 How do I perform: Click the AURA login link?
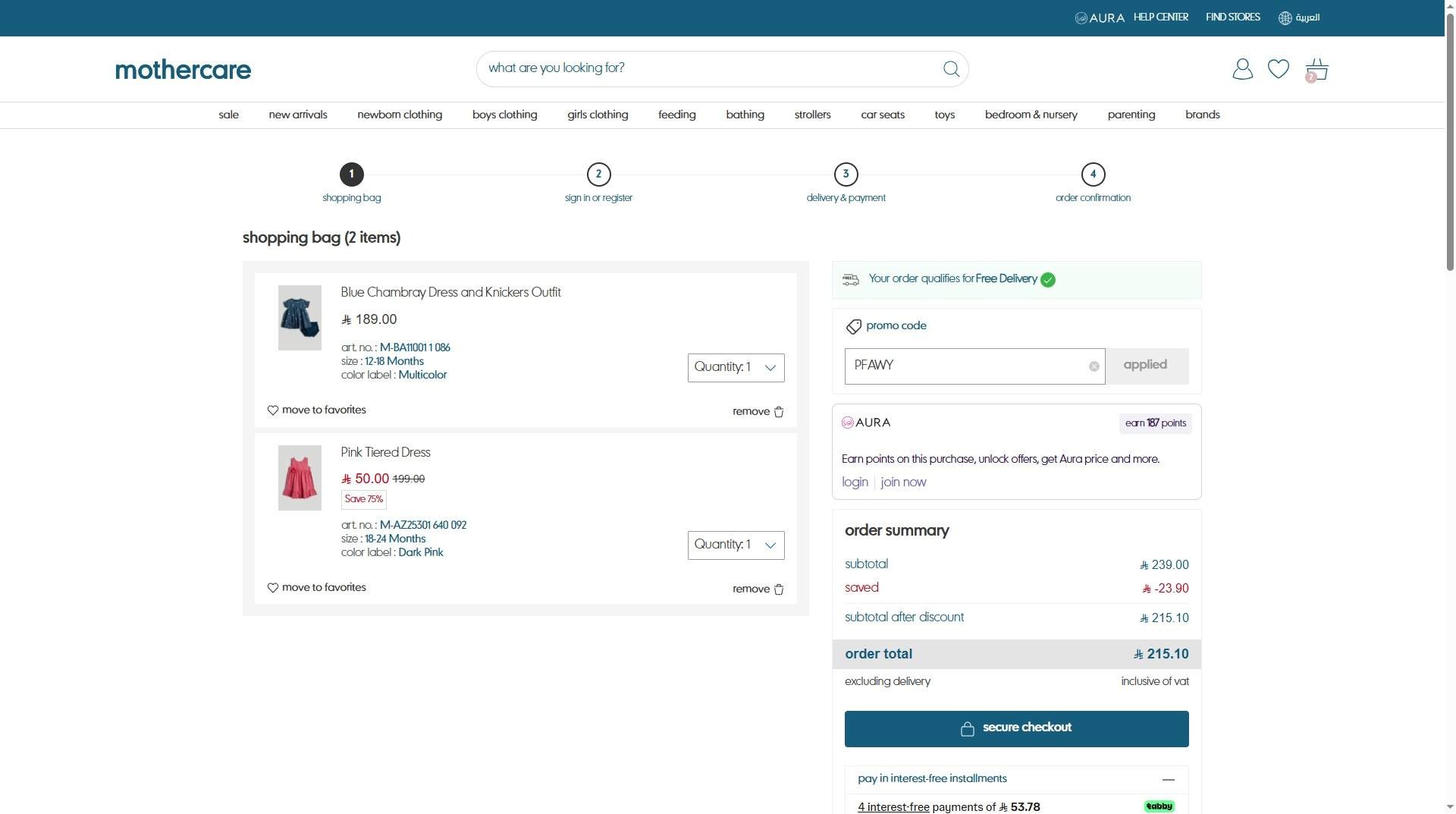(855, 482)
